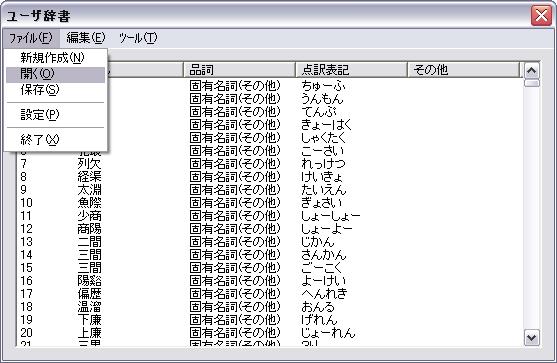Click braille reading けいきょ

(x=322, y=177)
